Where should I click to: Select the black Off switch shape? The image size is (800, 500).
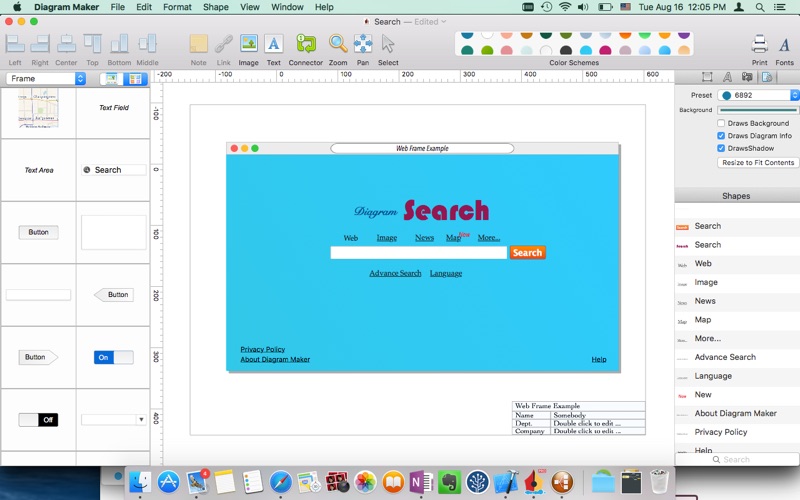38,420
